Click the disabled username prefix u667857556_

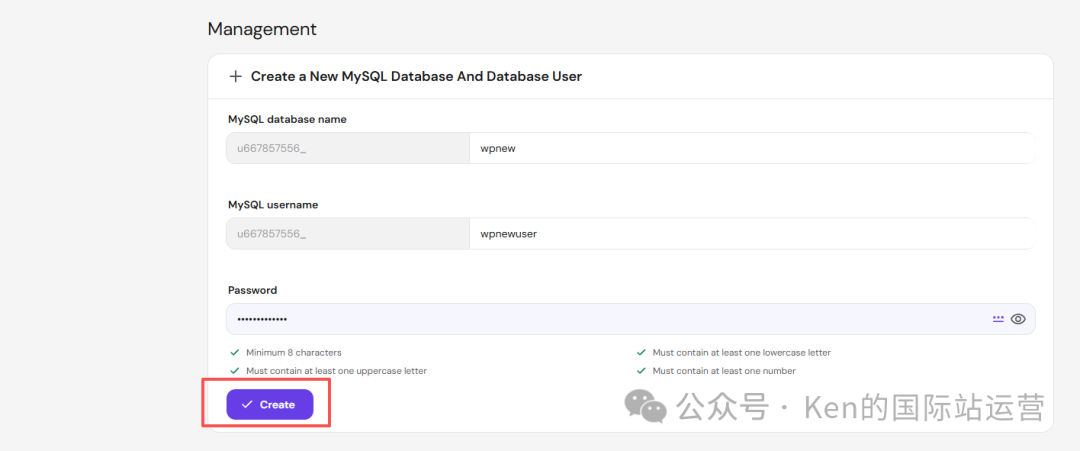point(348,233)
